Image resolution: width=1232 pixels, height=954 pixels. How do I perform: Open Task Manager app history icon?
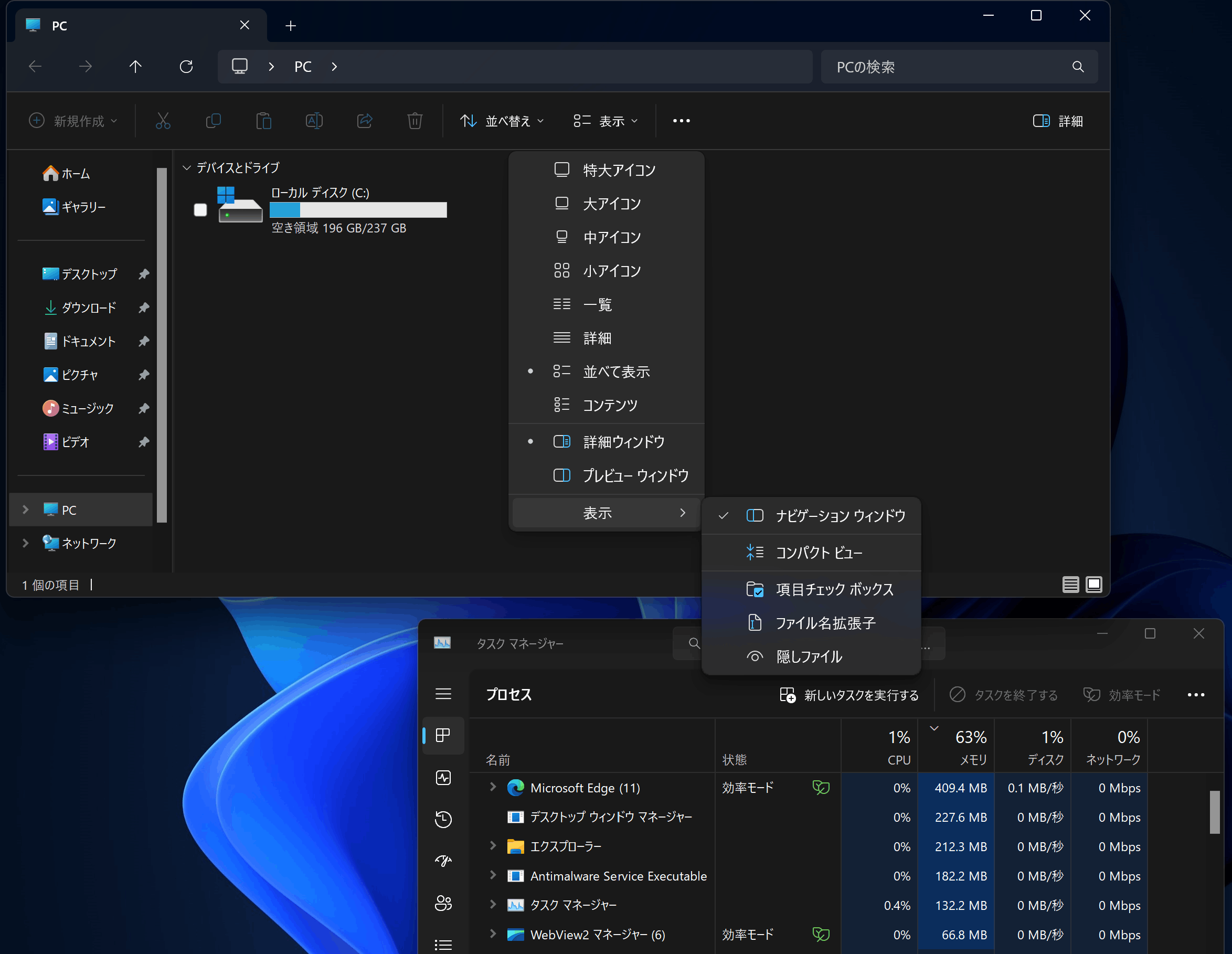tap(443, 819)
